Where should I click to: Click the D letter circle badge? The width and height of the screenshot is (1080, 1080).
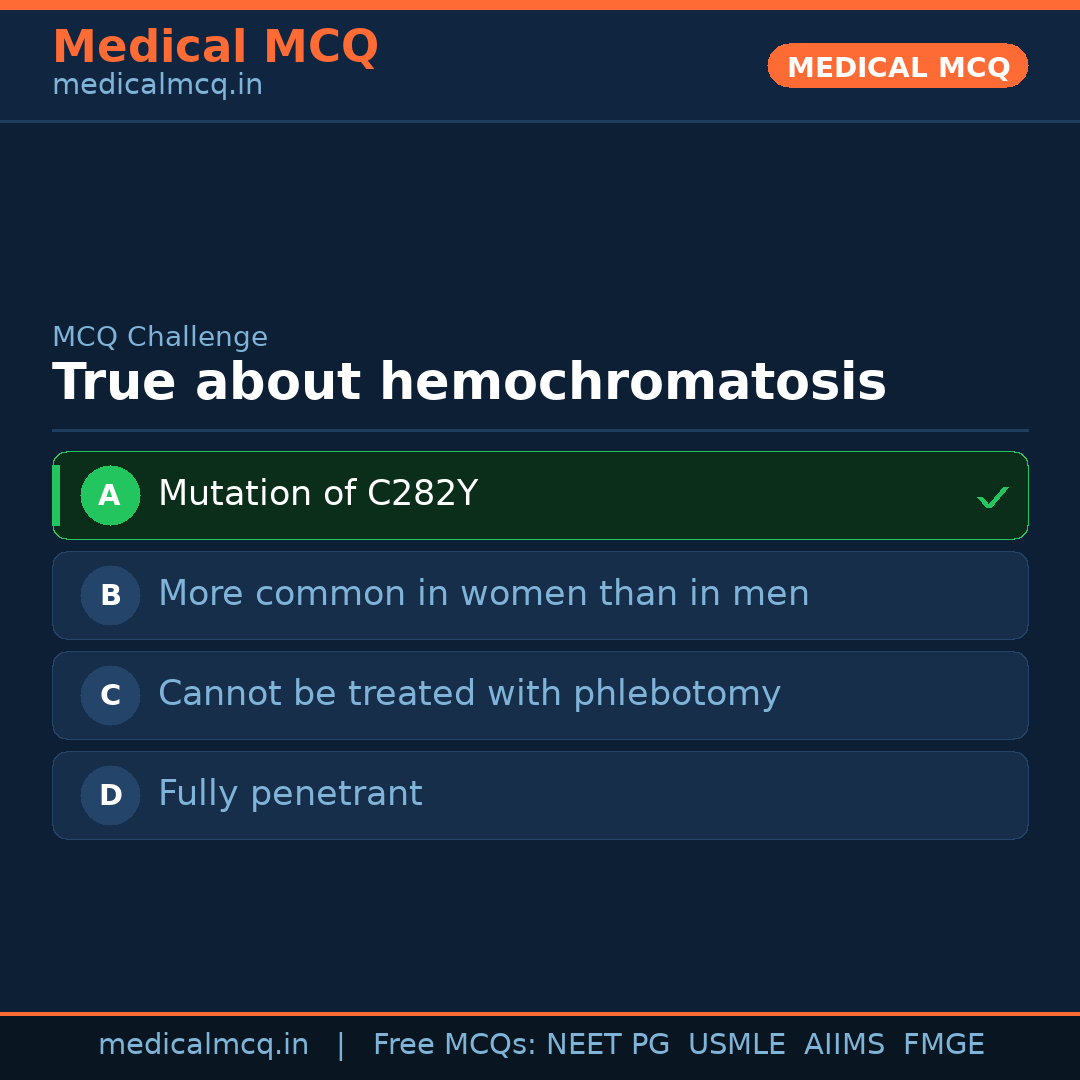click(x=110, y=795)
